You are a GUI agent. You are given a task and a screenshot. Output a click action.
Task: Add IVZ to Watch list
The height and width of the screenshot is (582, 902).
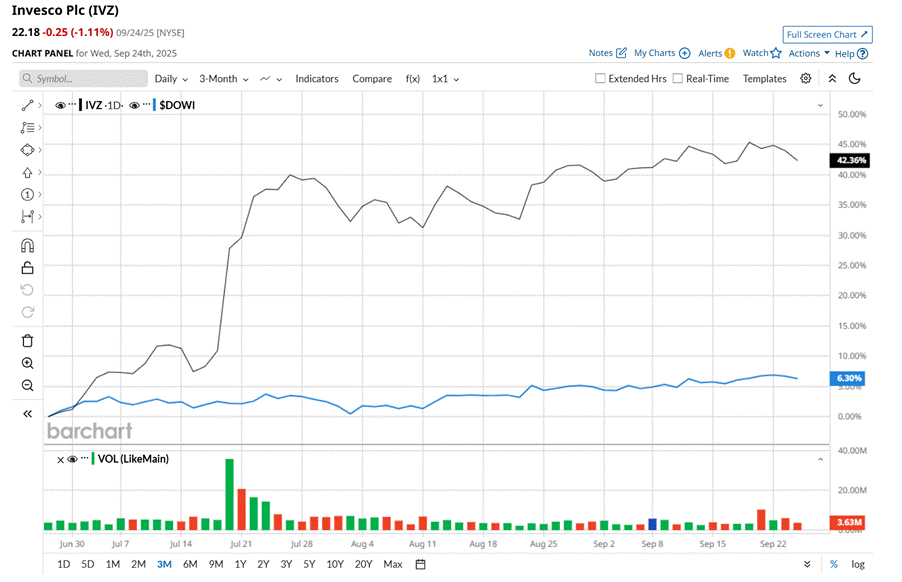[762, 53]
